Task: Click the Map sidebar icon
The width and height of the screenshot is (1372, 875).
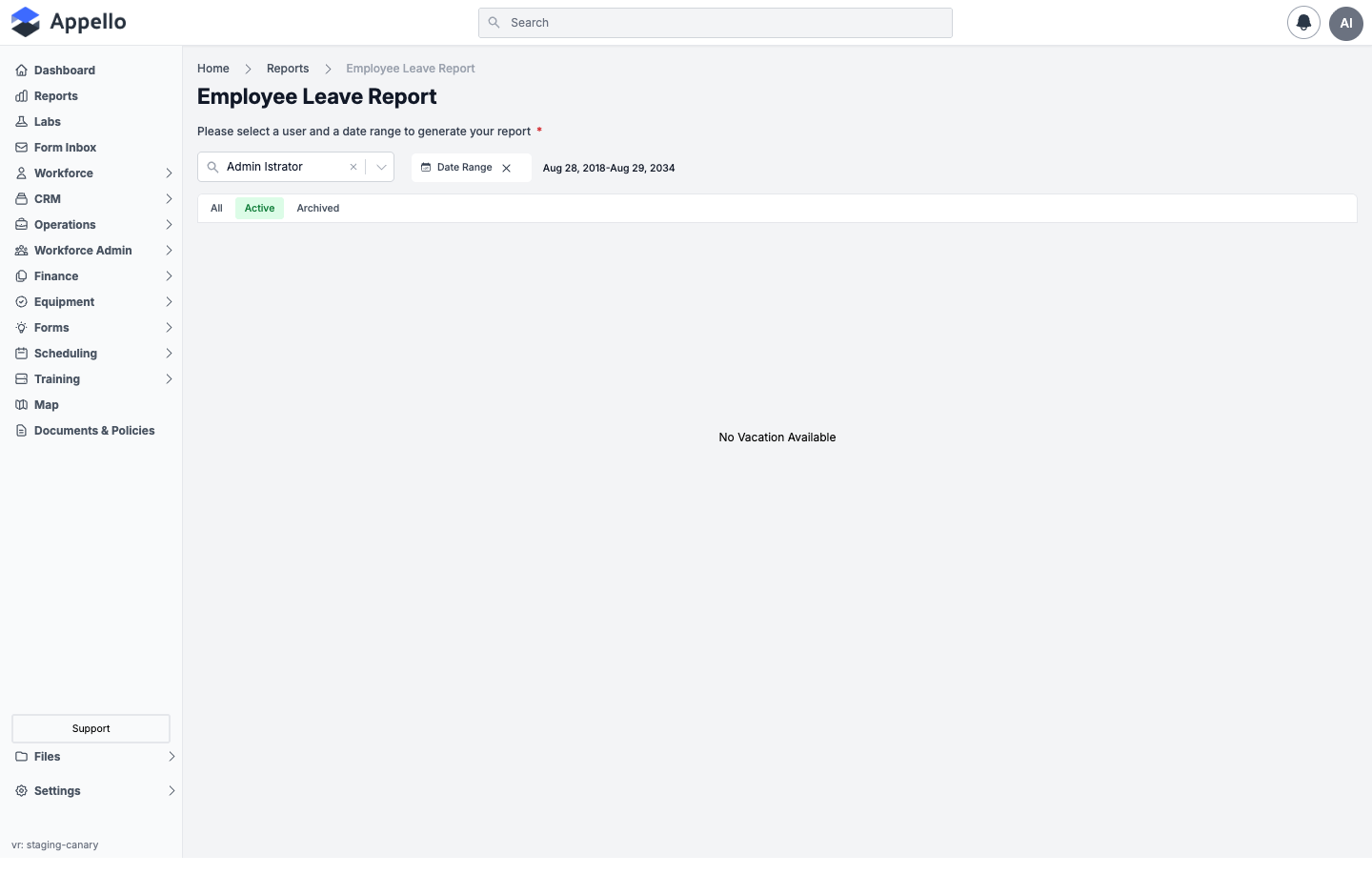Action: 21,405
